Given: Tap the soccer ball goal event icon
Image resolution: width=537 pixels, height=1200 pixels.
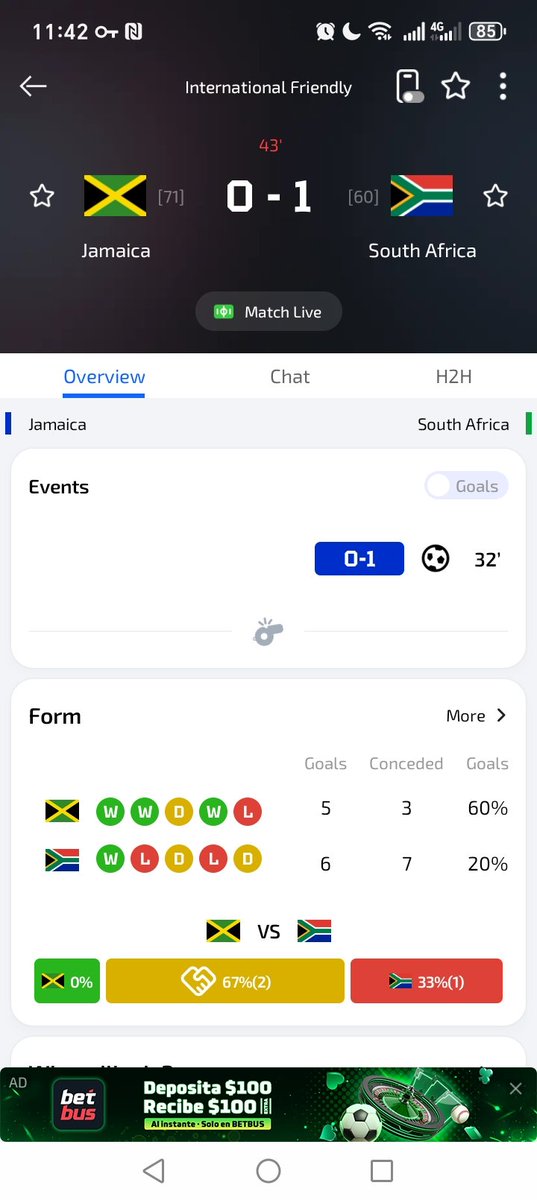Looking at the screenshot, I should coord(435,559).
